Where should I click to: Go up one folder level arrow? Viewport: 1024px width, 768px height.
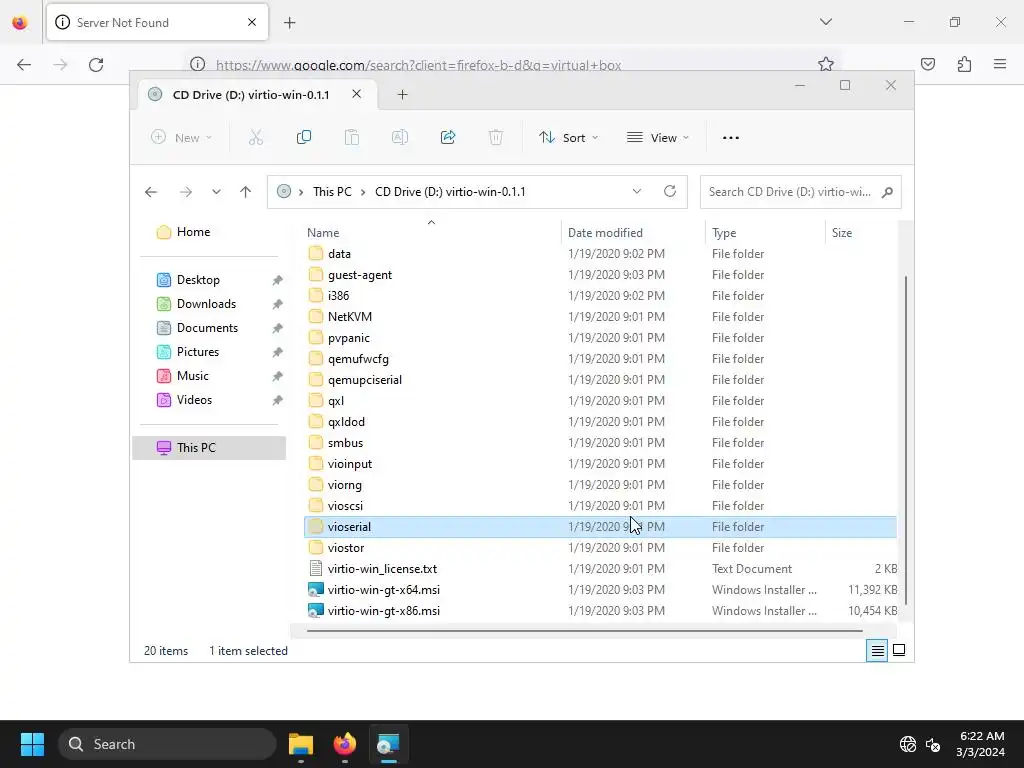click(246, 192)
